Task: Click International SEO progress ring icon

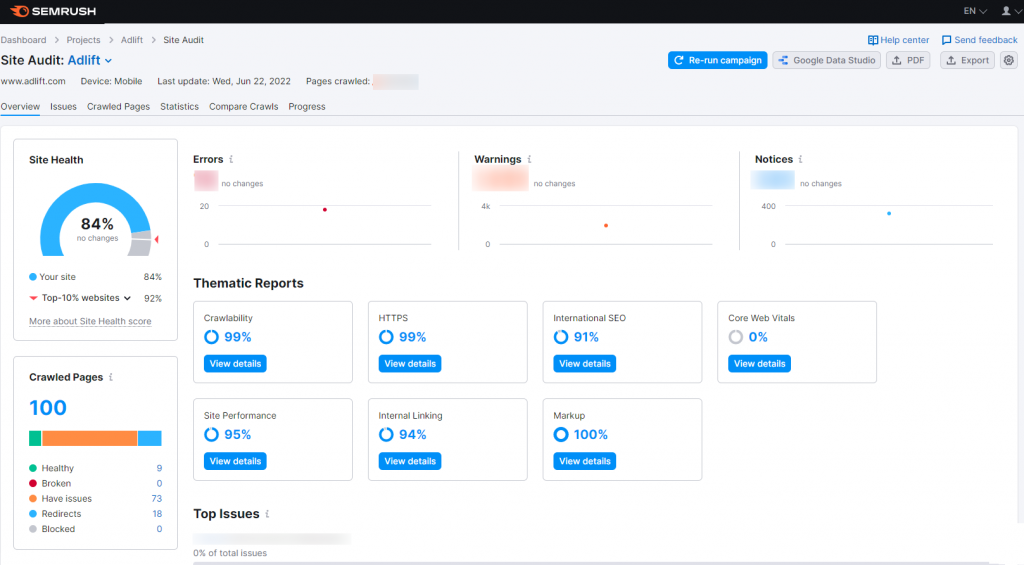Action: [x=561, y=337]
